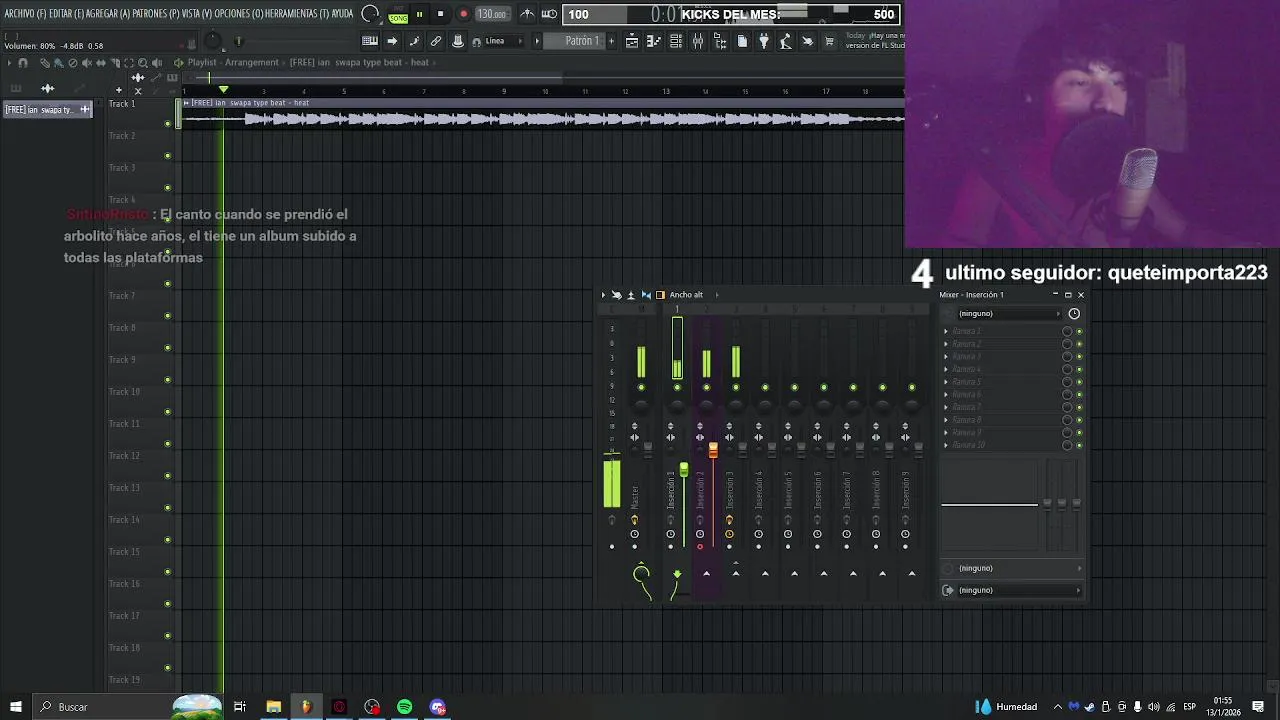Open the ARCHIVO menu
The width and height of the screenshot is (1280, 720).
[x=24, y=14]
